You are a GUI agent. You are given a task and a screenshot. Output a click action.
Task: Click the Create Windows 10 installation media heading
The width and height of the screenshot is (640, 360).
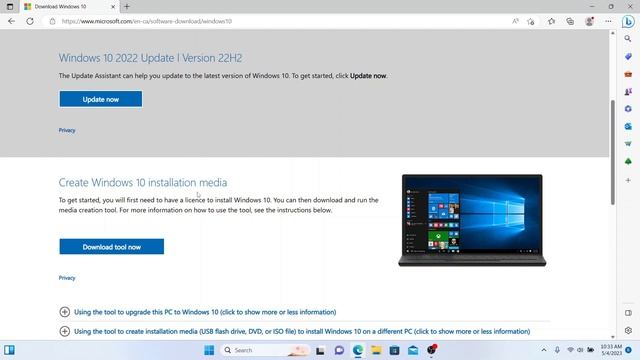143,182
